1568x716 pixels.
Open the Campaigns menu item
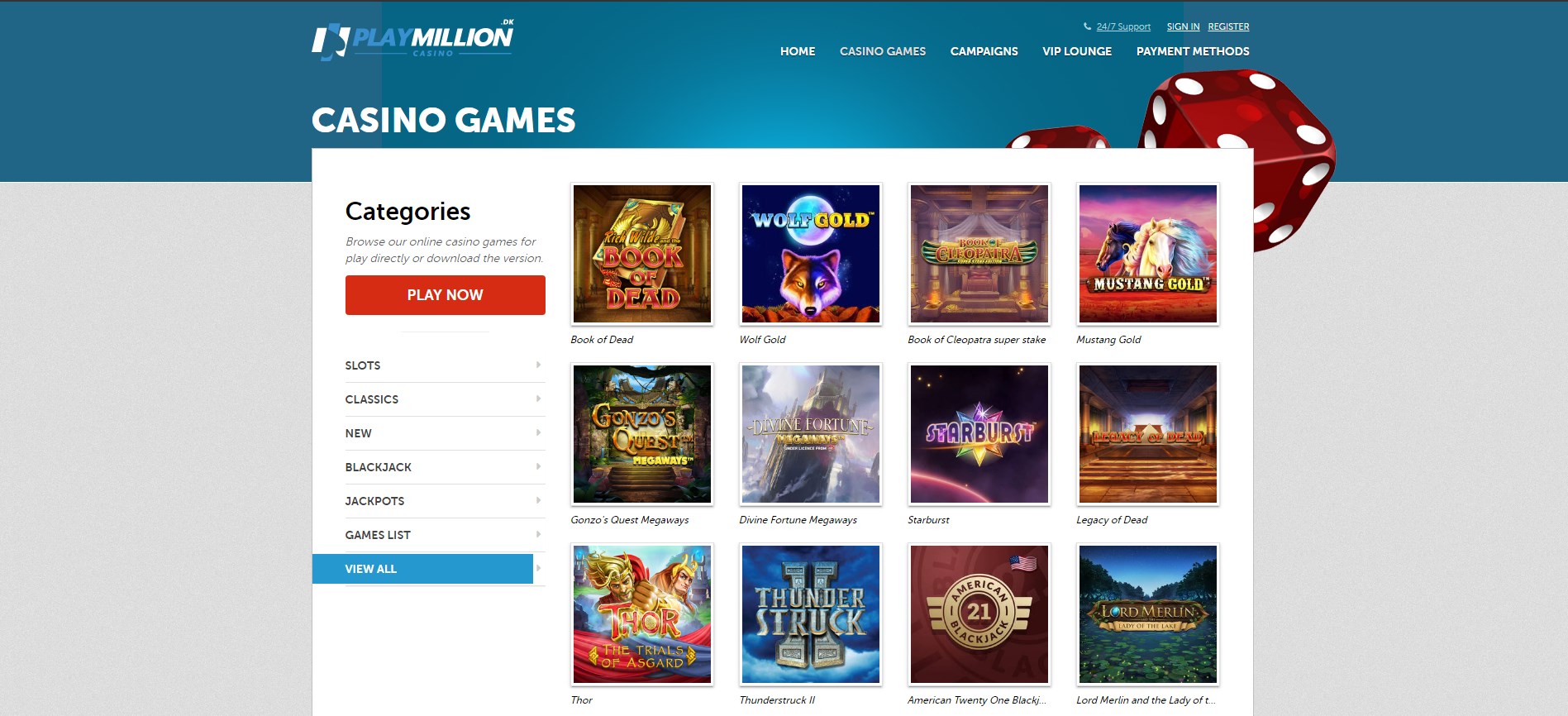984,51
